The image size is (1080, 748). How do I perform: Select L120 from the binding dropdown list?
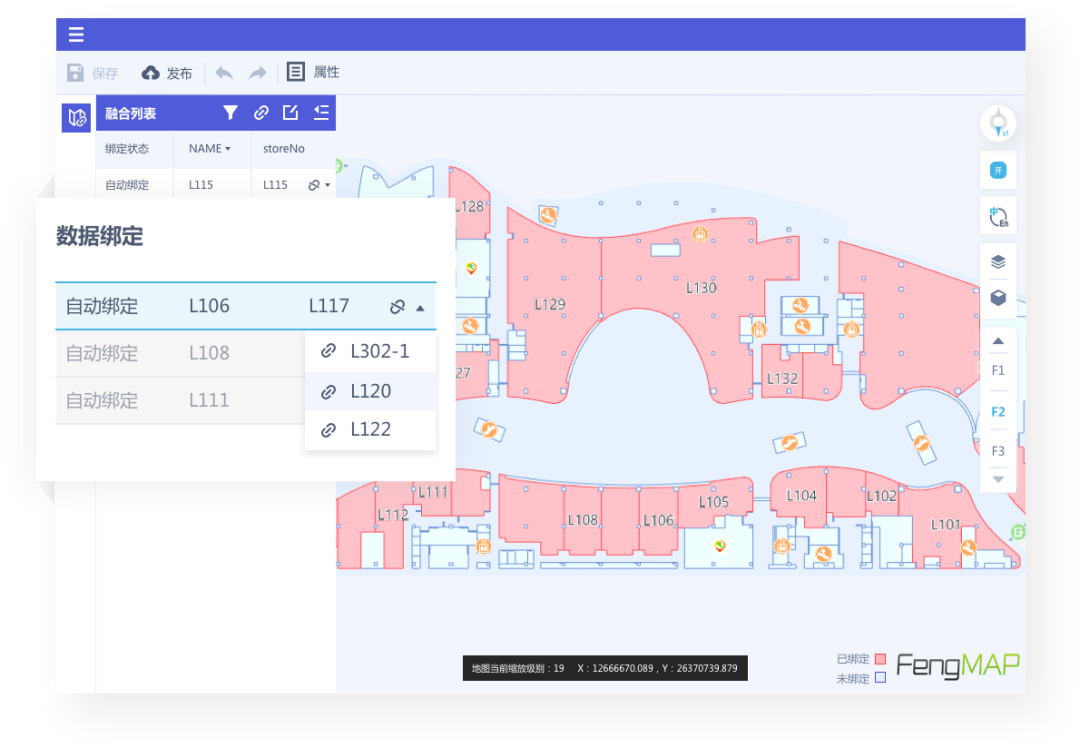[370, 391]
